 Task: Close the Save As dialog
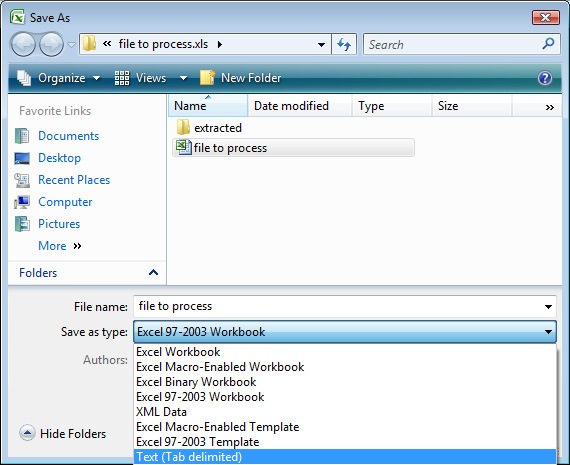[x=545, y=17]
